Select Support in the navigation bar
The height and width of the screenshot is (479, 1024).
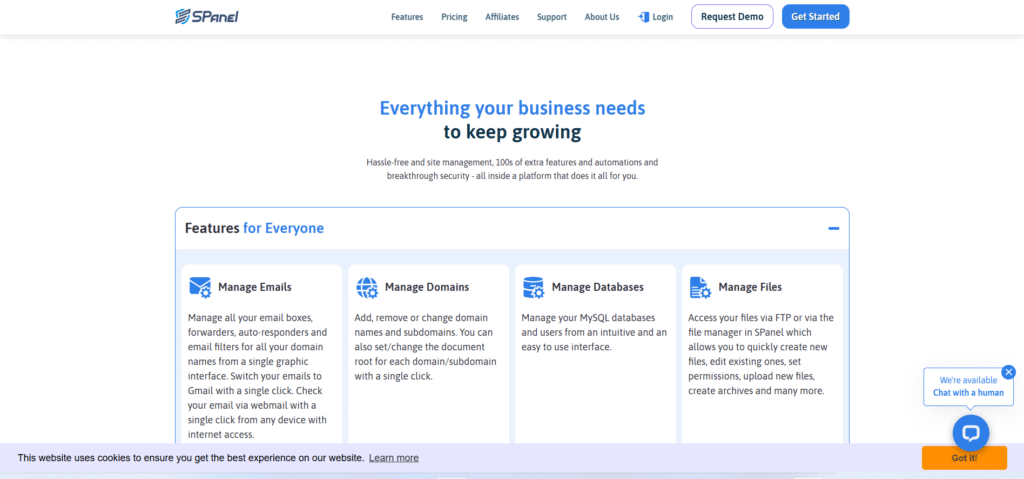[551, 17]
